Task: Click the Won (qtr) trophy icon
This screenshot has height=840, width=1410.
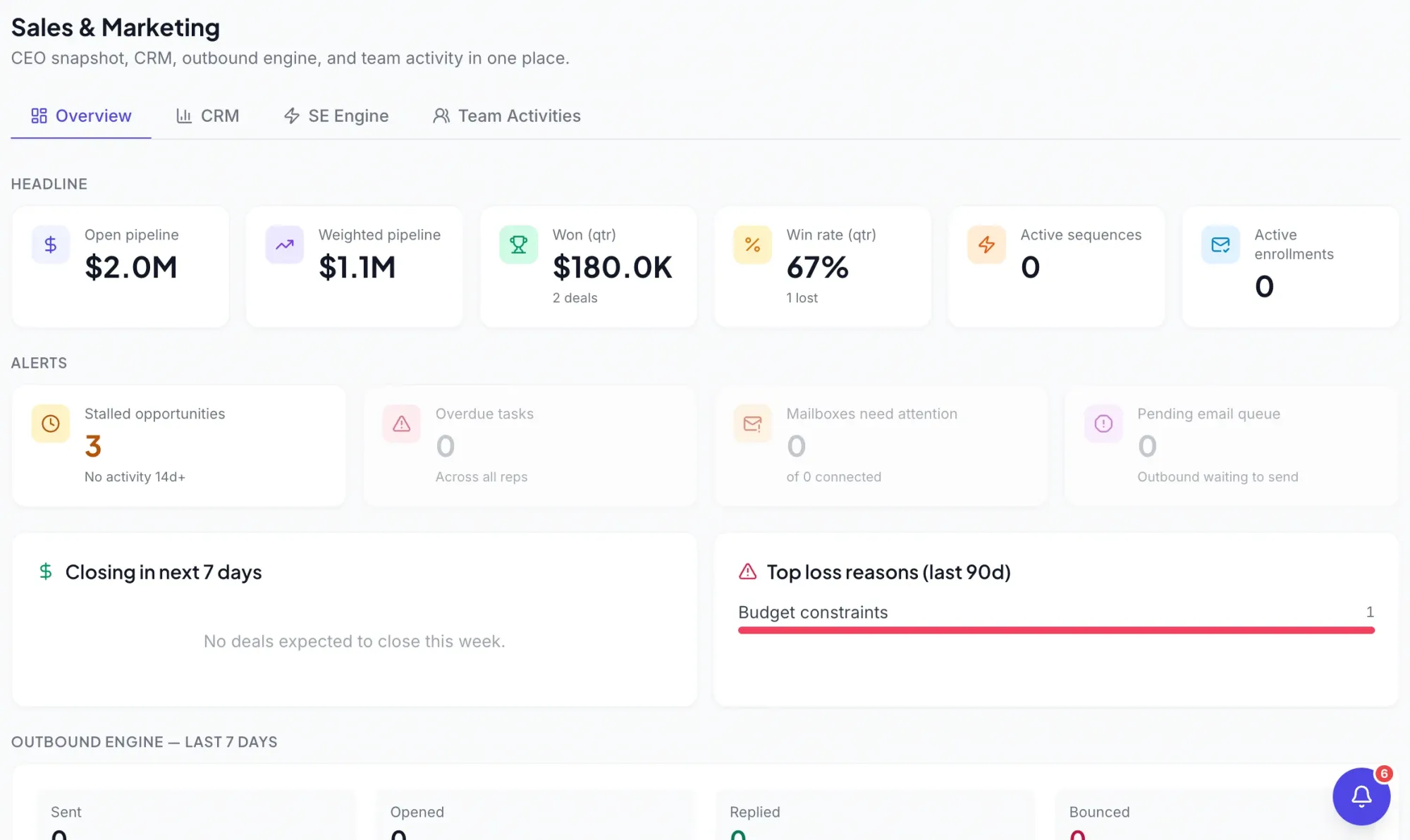Action: (x=519, y=245)
